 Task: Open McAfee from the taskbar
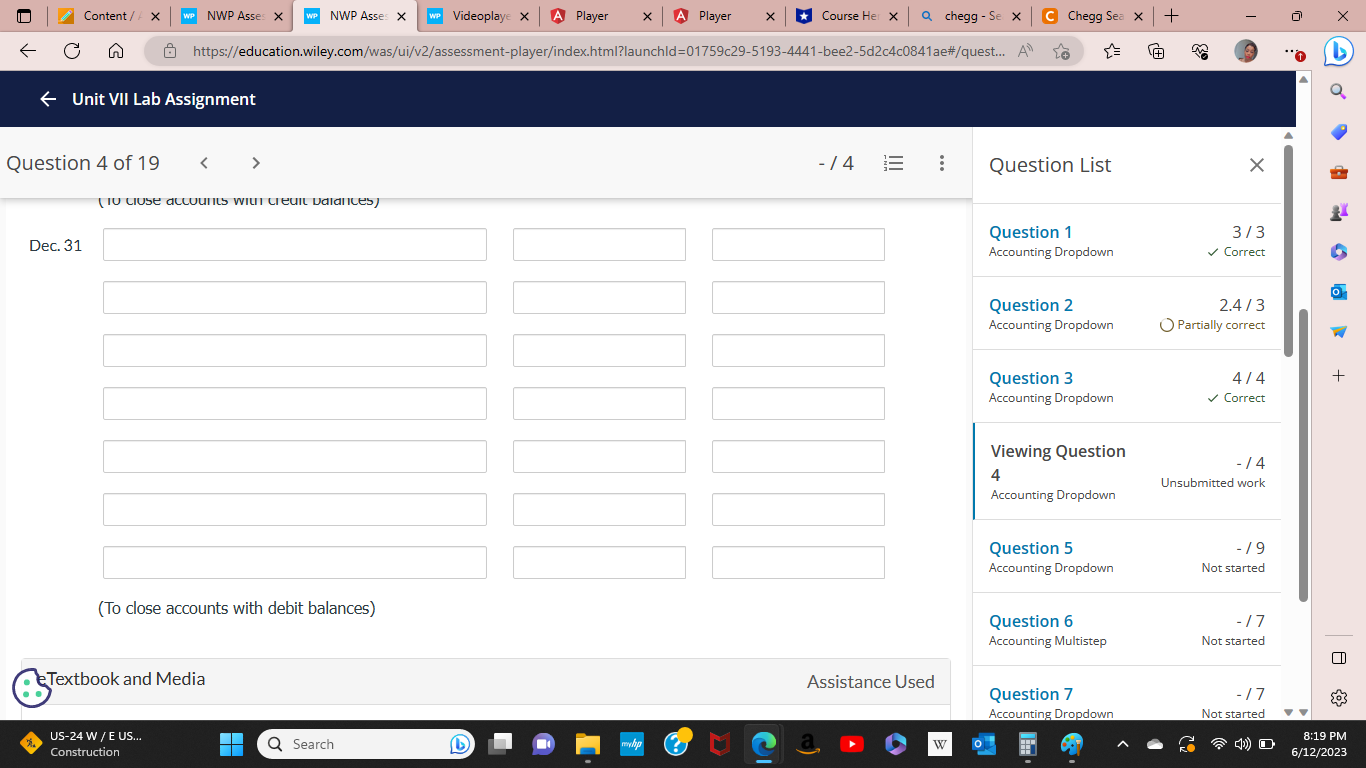tap(720, 744)
